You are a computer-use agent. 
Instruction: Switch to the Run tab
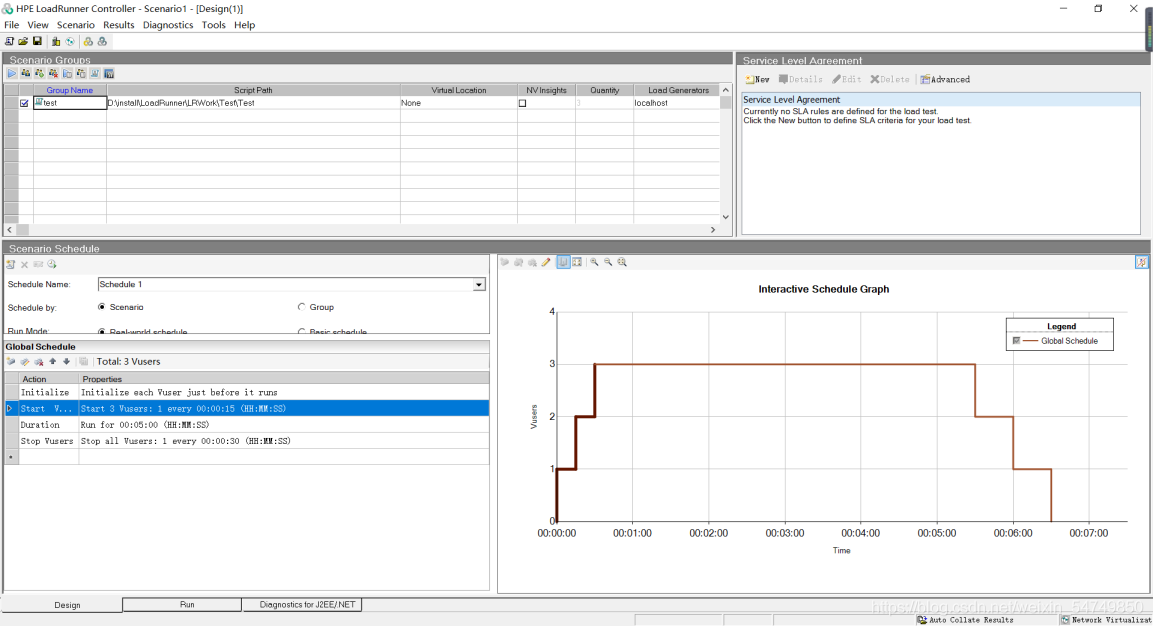187,605
